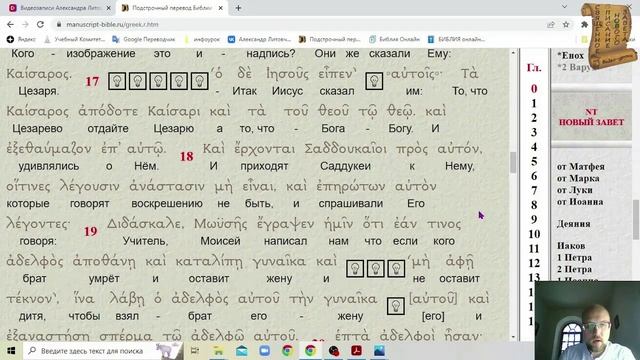
Task: Open Adobe Acrobat from the taskbar
Action: point(356,351)
